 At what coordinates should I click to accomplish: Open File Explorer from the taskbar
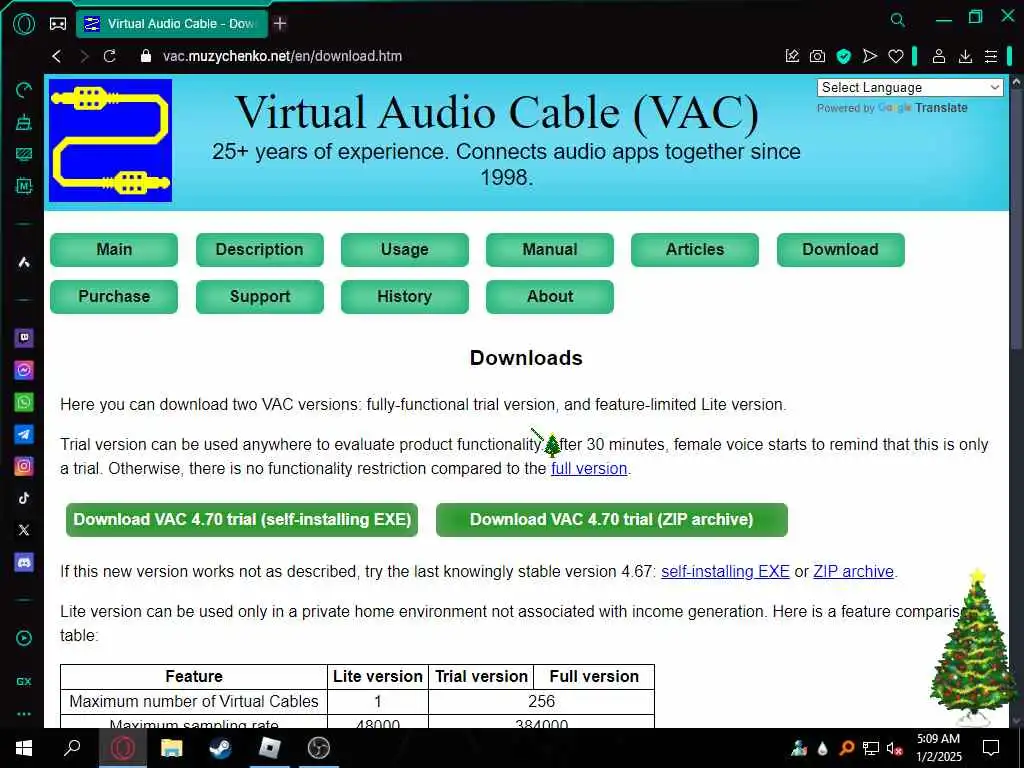[171, 748]
